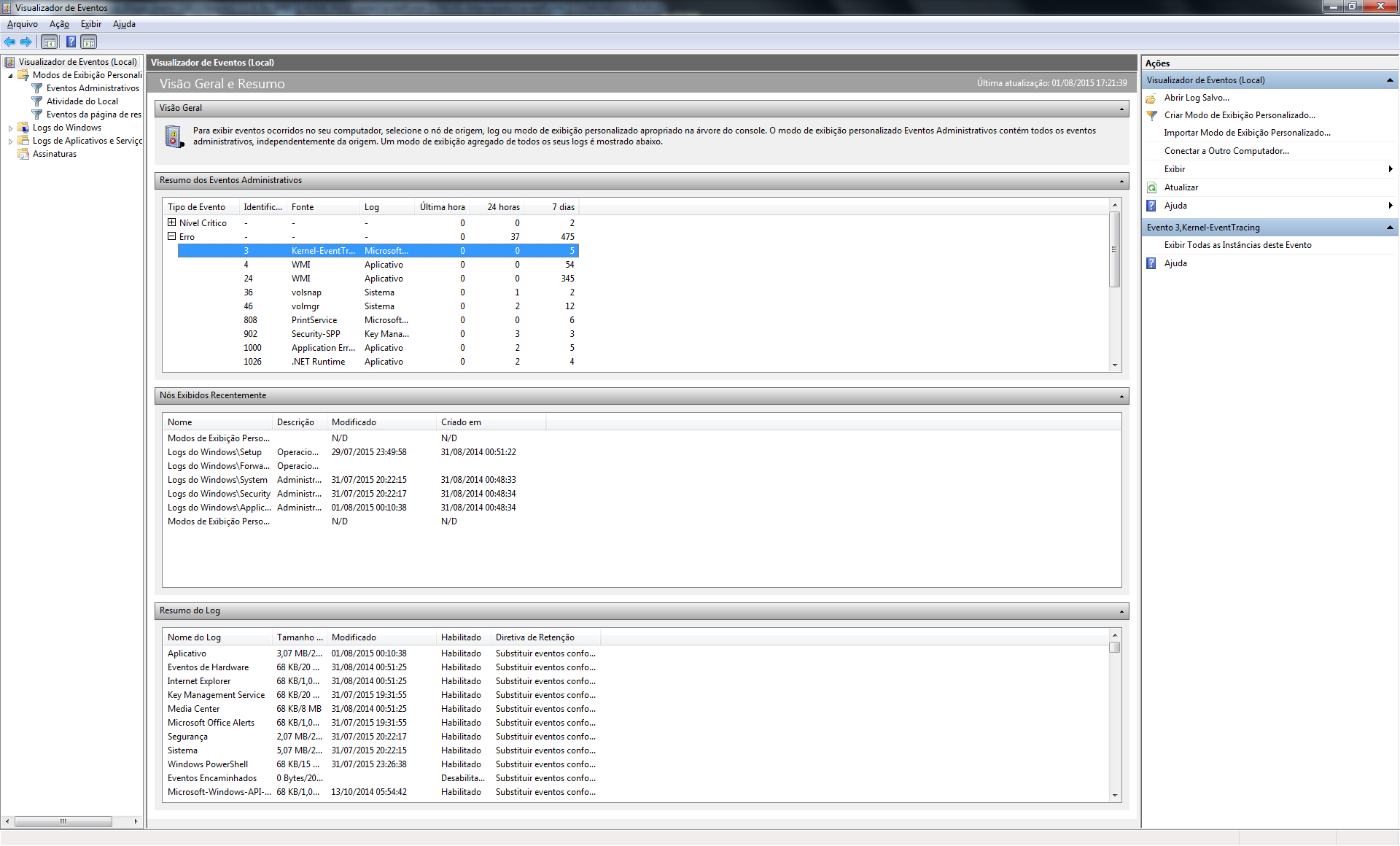This screenshot has width=1400, height=846.
Task: Click the Assinaturas folder icon
Action: pos(23,154)
